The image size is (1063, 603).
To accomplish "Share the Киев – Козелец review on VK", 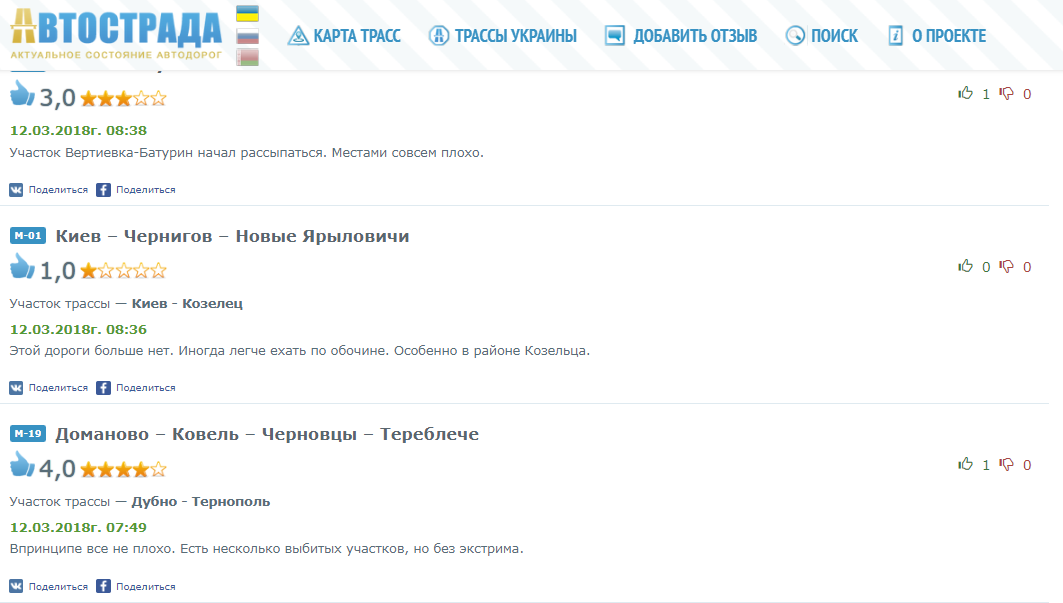I will [x=49, y=388].
